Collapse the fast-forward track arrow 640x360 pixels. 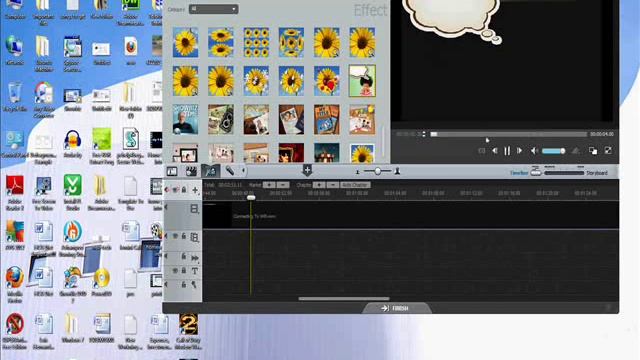pyautogui.click(x=166, y=256)
